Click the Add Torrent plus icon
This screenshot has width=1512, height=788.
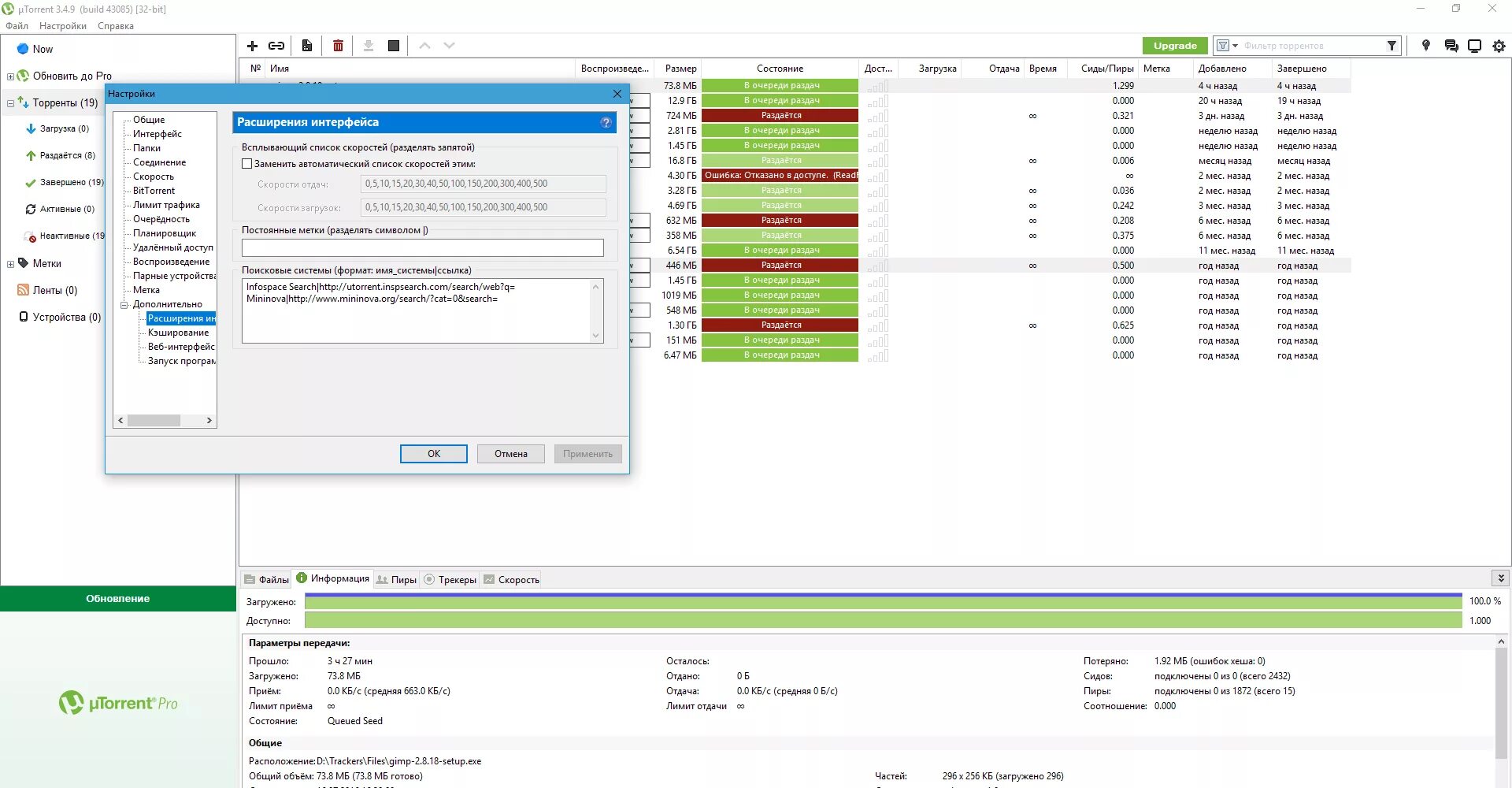click(x=252, y=46)
